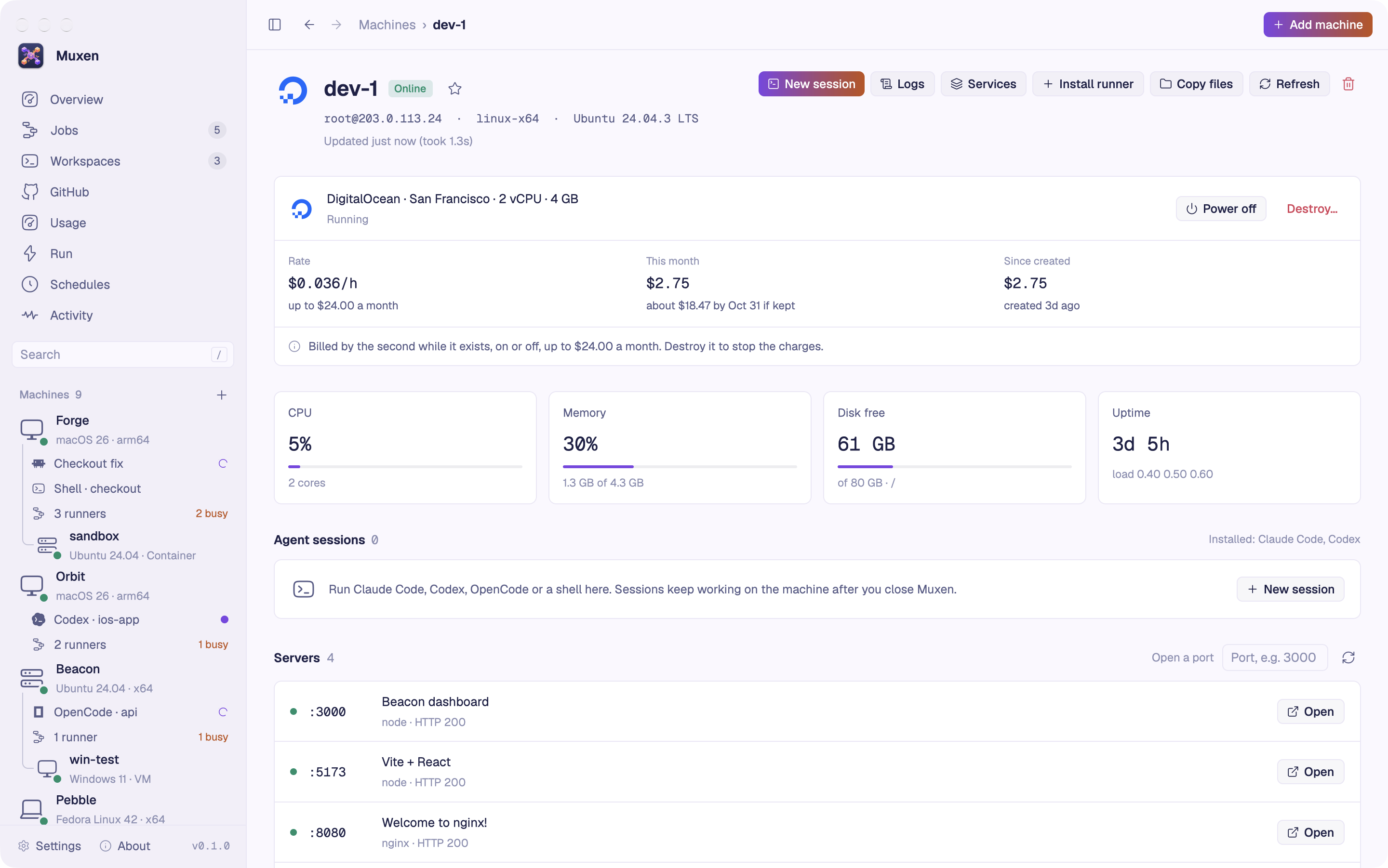Click Add machine button

[x=1317, y=25]
